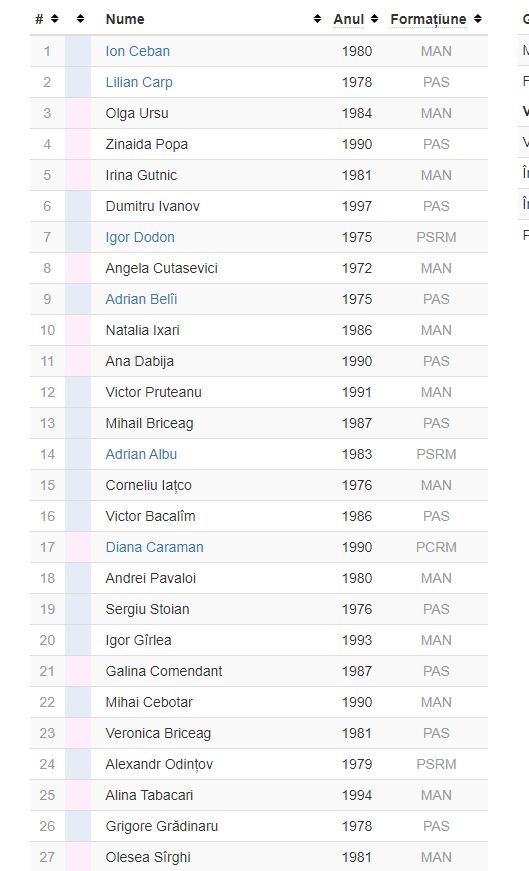Click PCRM label in row 17
Screen dimensions: 529x871
click(x=436, y=547)
